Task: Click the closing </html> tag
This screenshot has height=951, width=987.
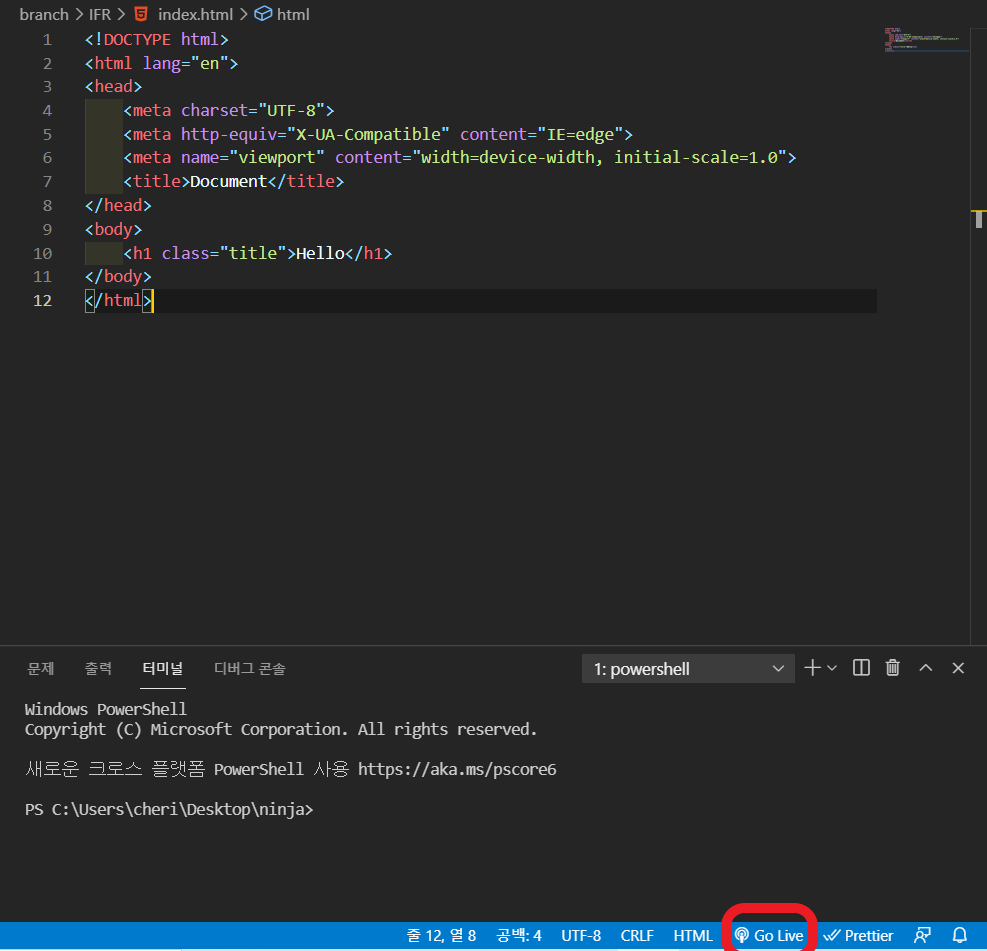Action: [118, 300]
